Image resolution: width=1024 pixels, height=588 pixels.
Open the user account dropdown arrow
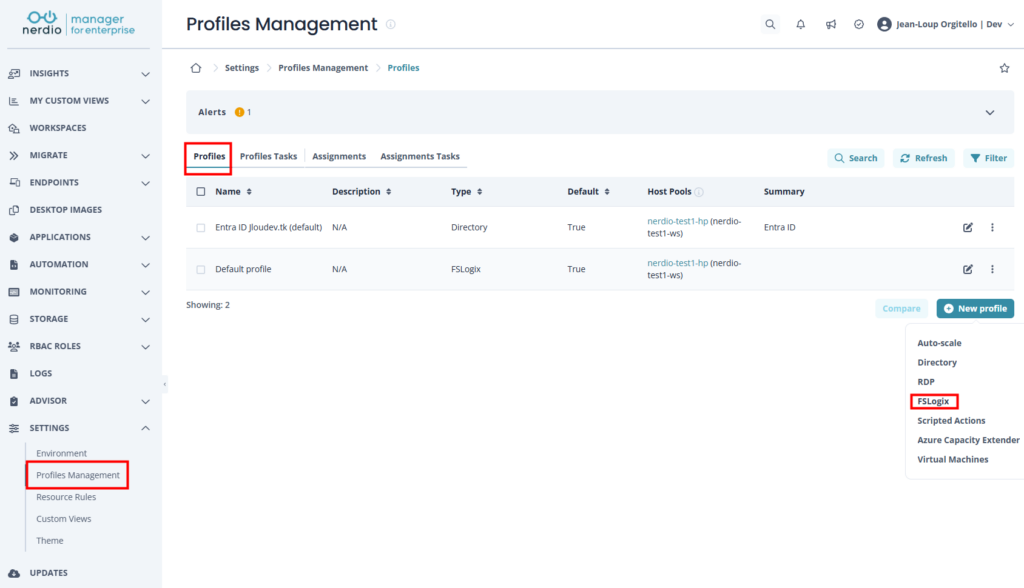coord(1010,24)
